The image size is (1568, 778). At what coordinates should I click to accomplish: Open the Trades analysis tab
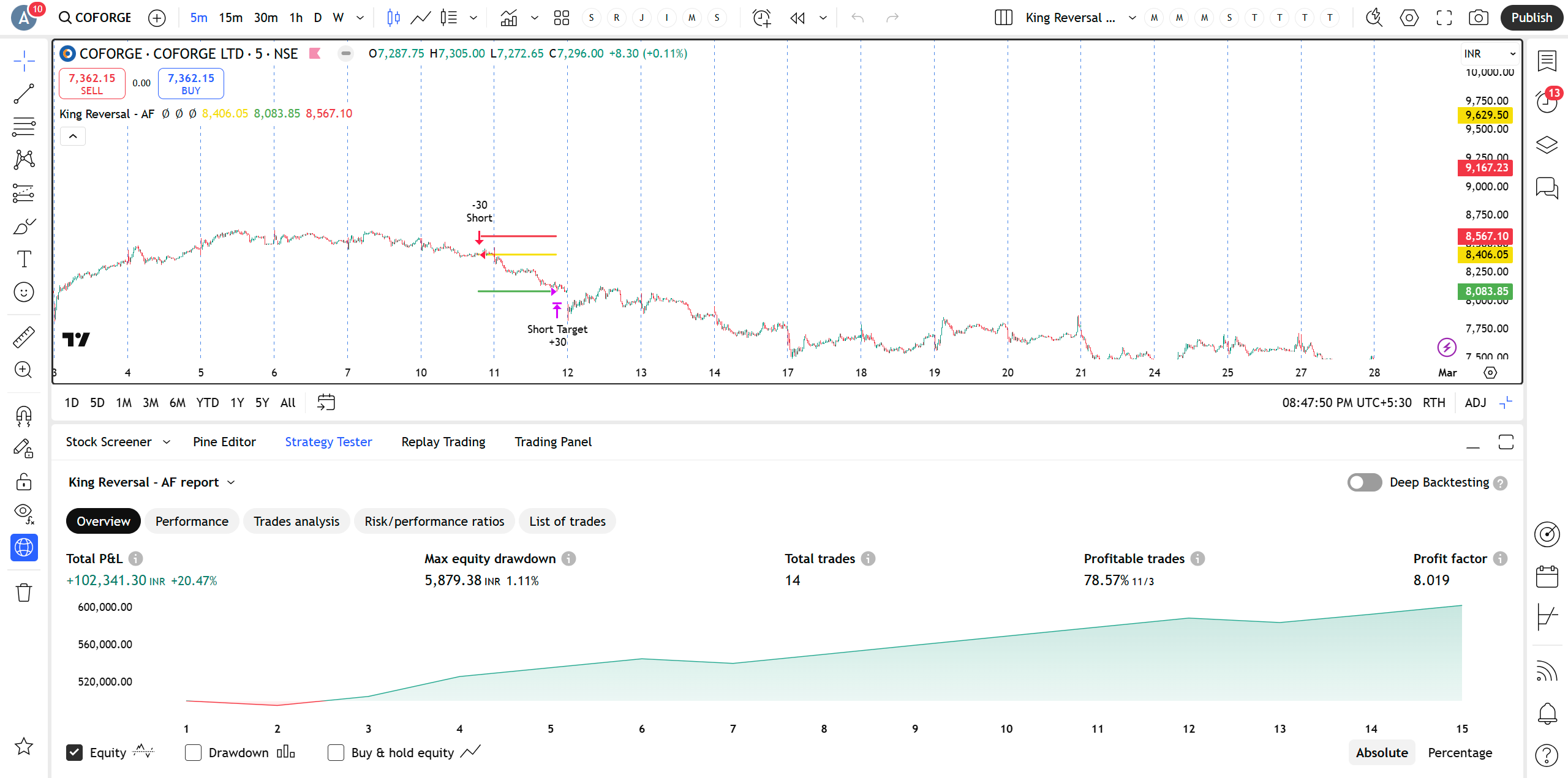point(296,522)
